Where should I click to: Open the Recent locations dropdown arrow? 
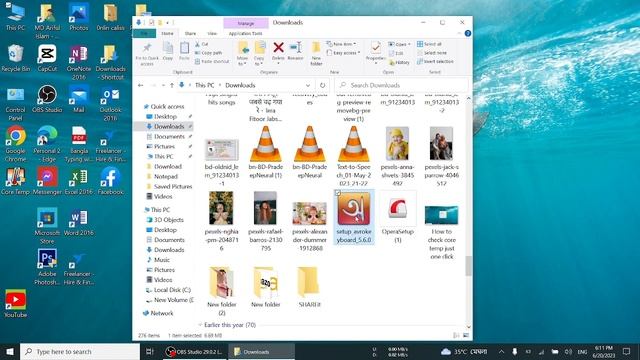(x=163, y=85)
